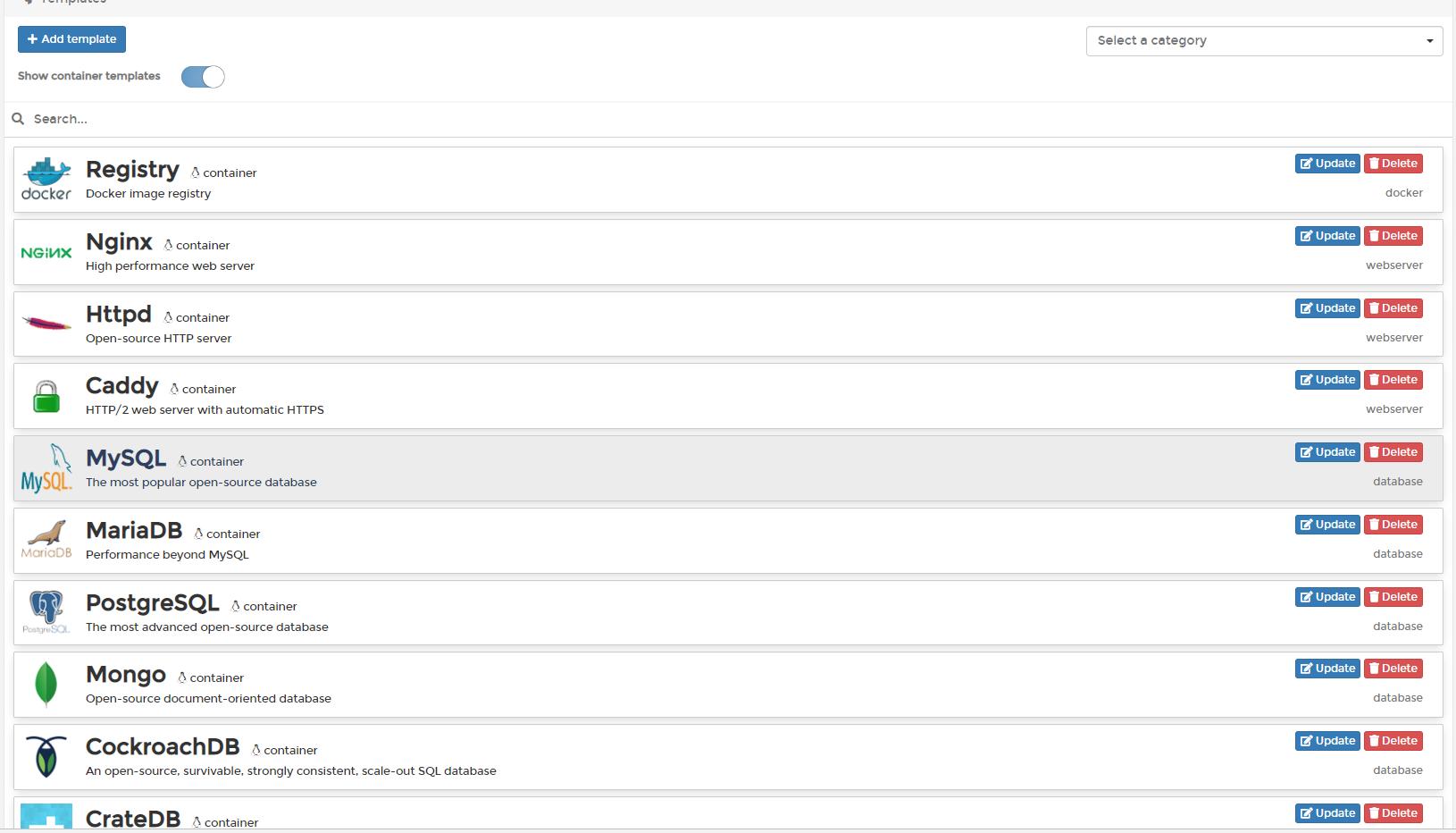This screenshot has height=833, width=1456.
Task: Expand the category dropdown arrow
Action: pyautogui.click(x=1430, y=40)
